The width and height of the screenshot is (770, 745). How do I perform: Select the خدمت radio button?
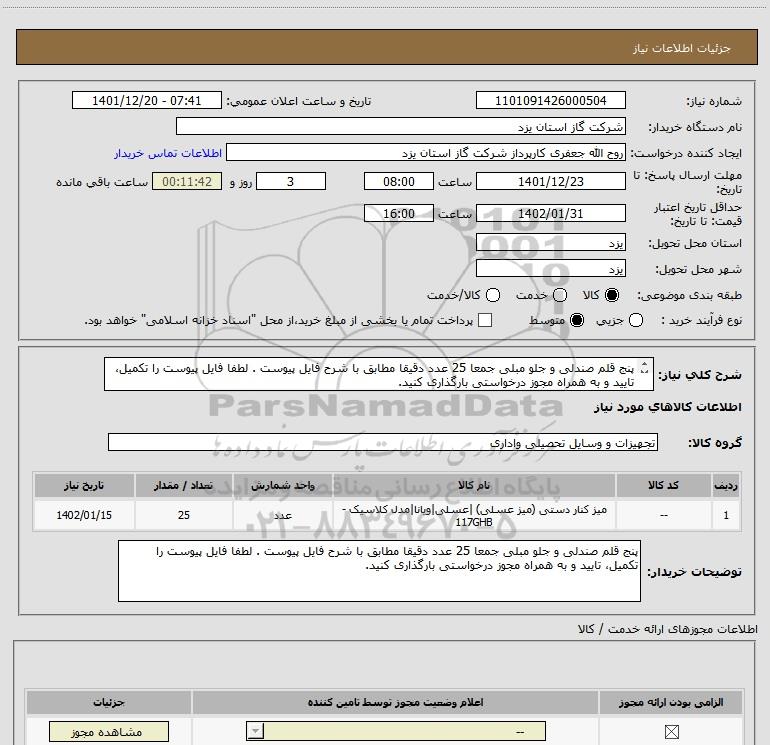coord(560,295)
